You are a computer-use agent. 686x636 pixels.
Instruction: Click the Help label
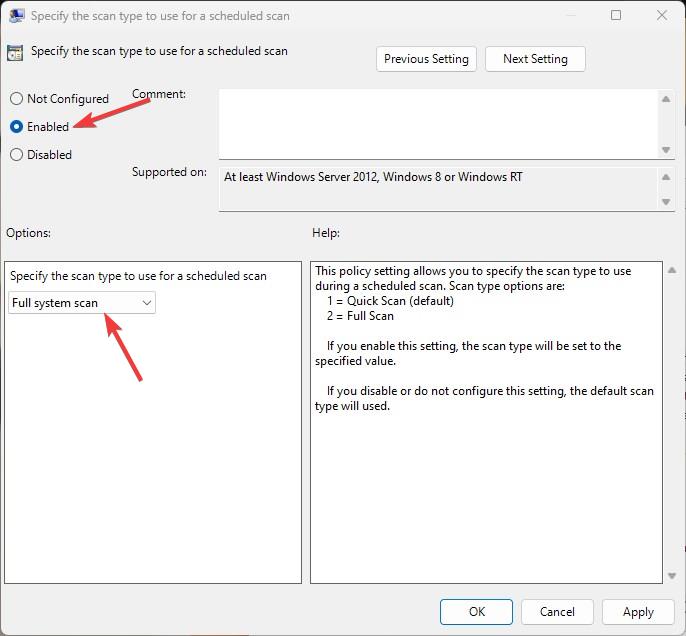[326, 233]
